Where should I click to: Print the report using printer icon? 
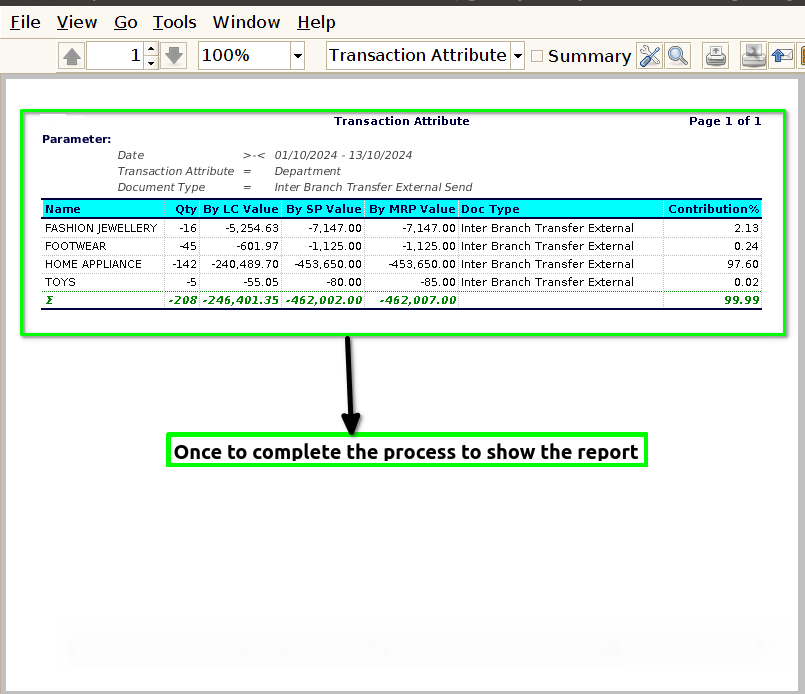click(x=715, y=56)
